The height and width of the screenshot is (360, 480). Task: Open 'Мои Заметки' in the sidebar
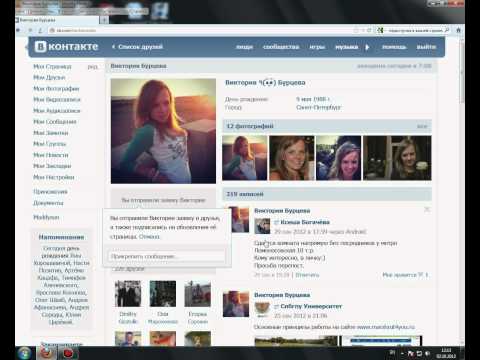tap(51, 133)
